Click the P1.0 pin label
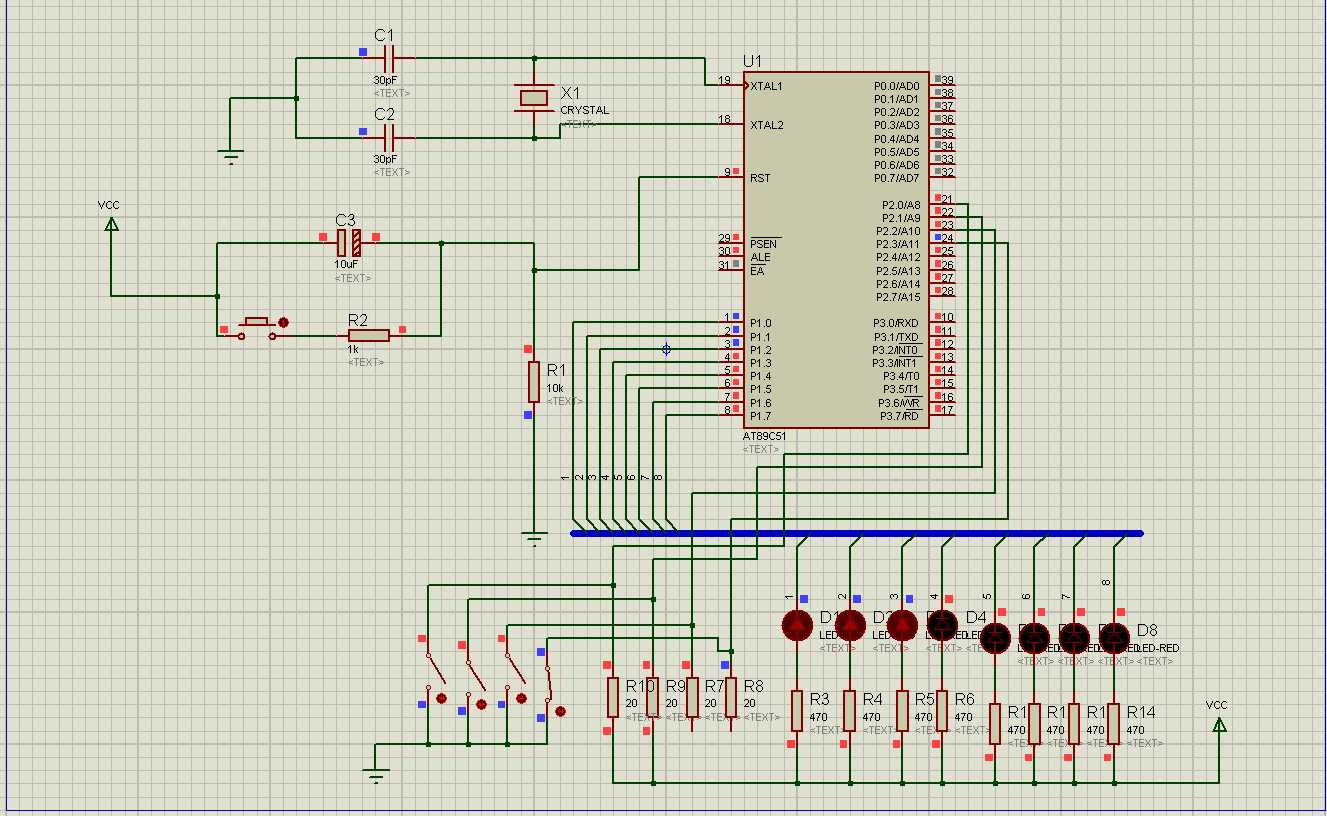 click(761, 323)
